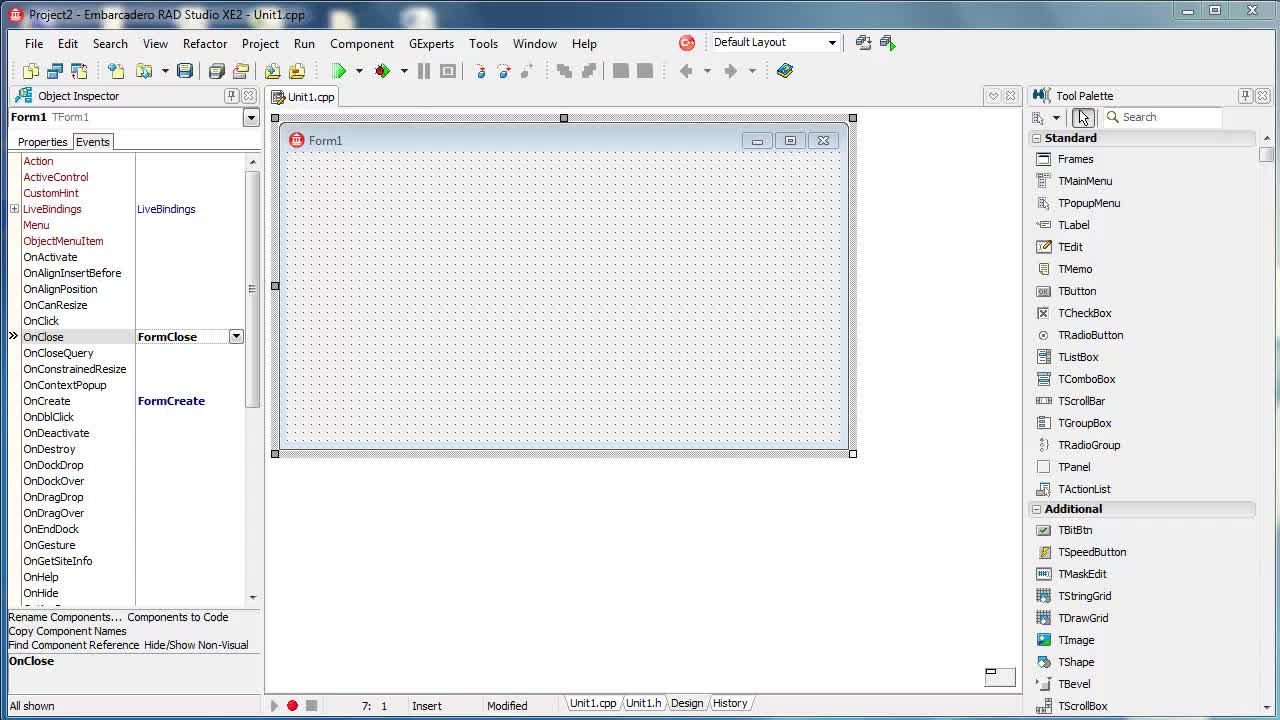
Task: Select the OnDblClick event row
Action: click(127, 417)
